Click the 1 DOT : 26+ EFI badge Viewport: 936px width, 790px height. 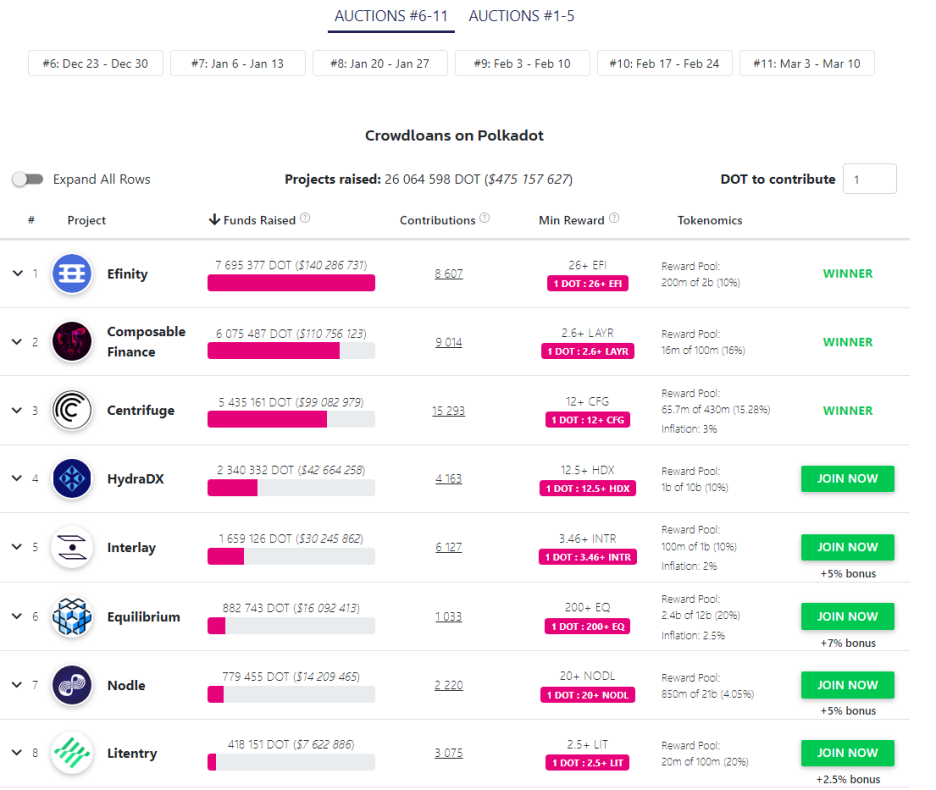pos(587,283)
